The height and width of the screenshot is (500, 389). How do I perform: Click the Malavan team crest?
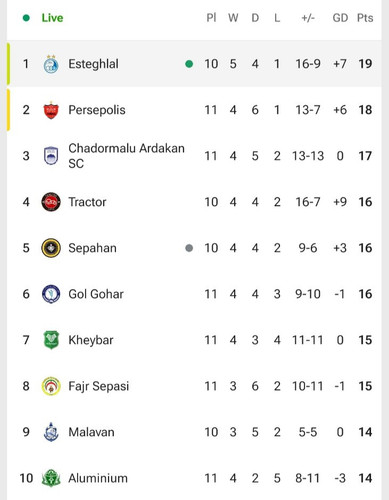coord(51,432)
